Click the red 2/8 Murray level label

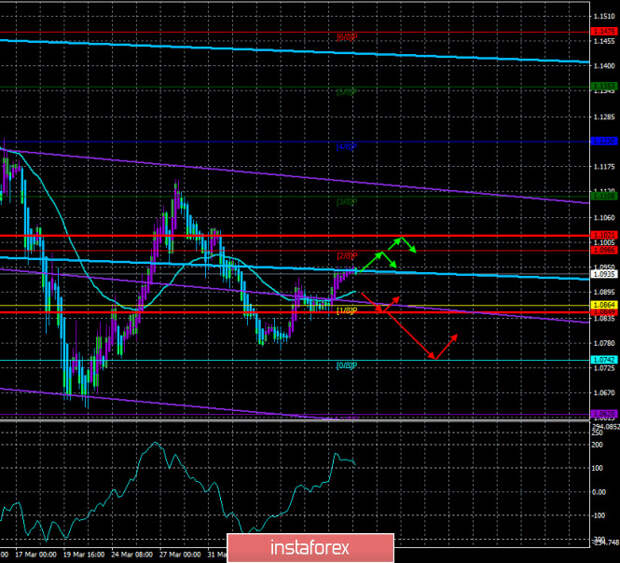click(x=347, y=256)
